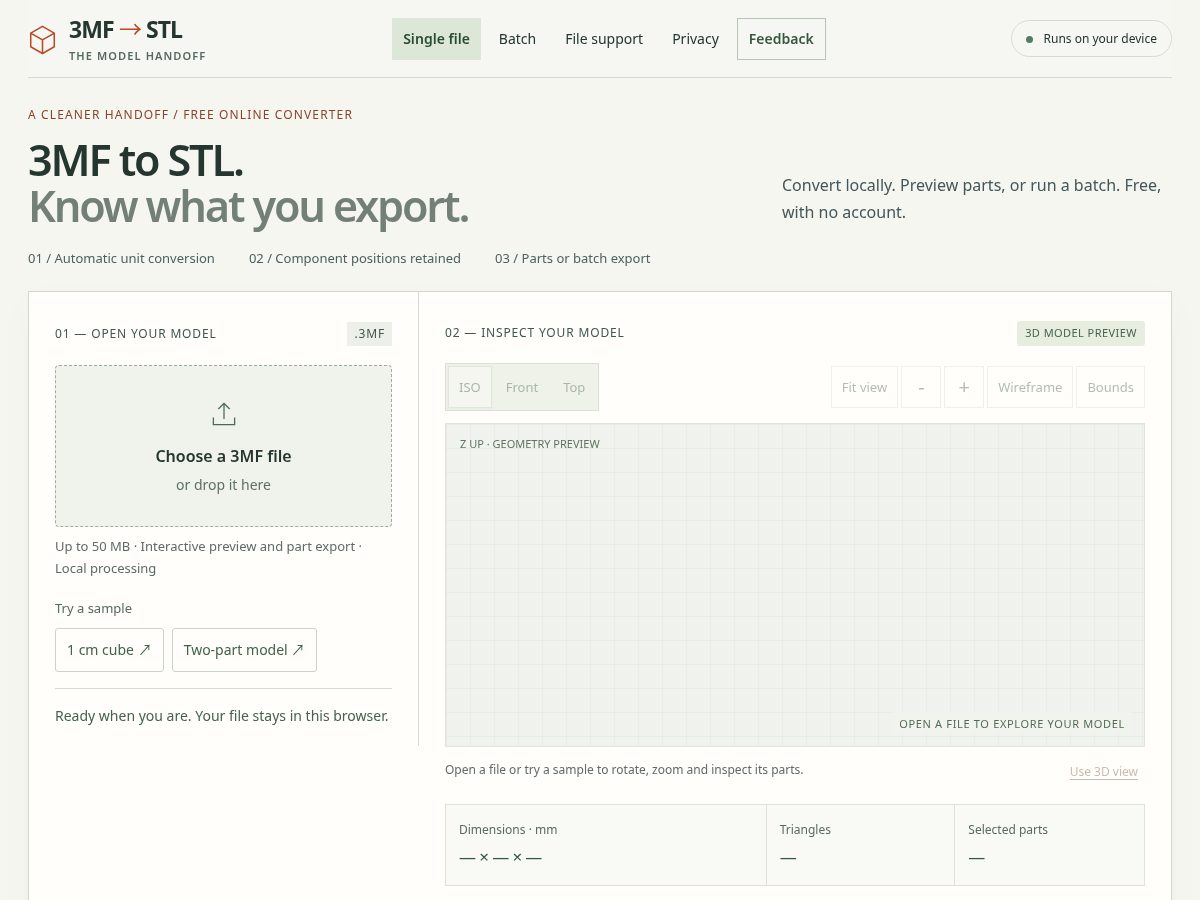1200x900 pixels.
Task: Click the 3D model preview grid area
Action: point(795,585)
